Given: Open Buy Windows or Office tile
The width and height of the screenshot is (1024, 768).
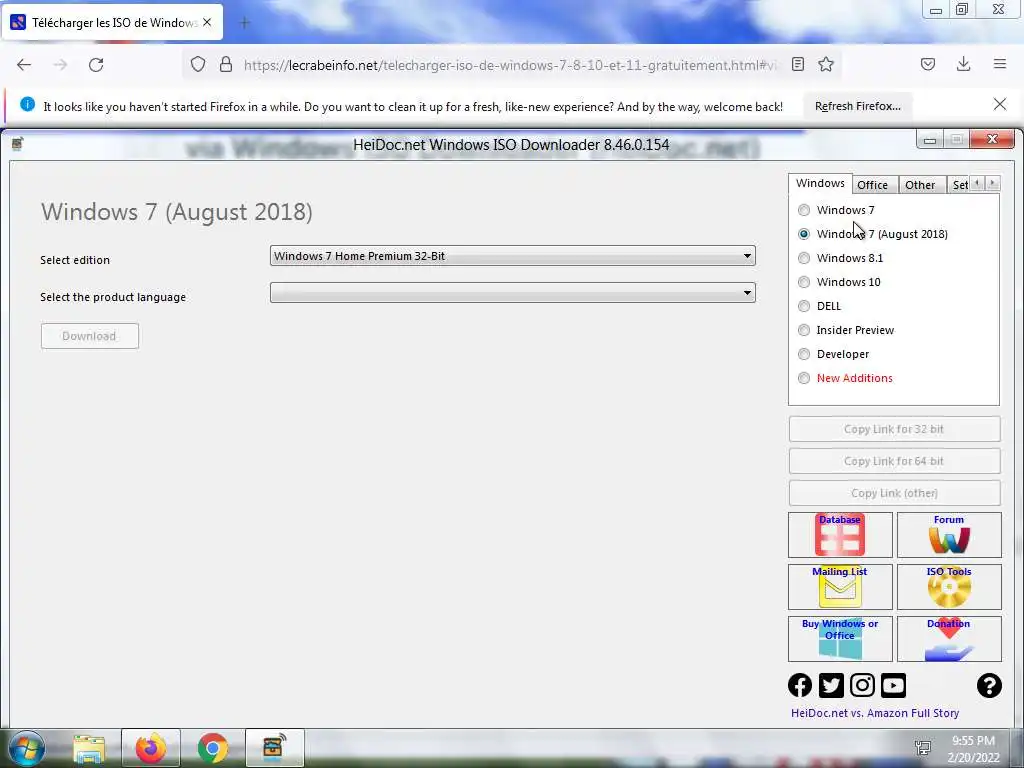Looking at the screenshot, I should (840, 639).
